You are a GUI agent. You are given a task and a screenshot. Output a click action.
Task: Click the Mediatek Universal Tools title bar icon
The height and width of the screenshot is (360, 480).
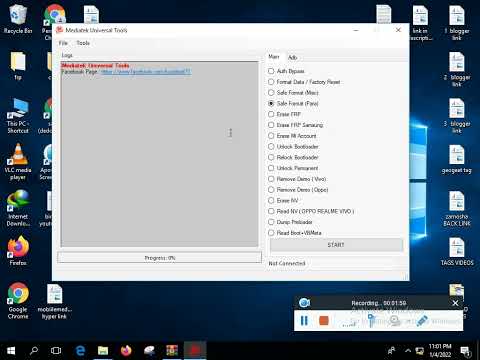tap(60, 30)
